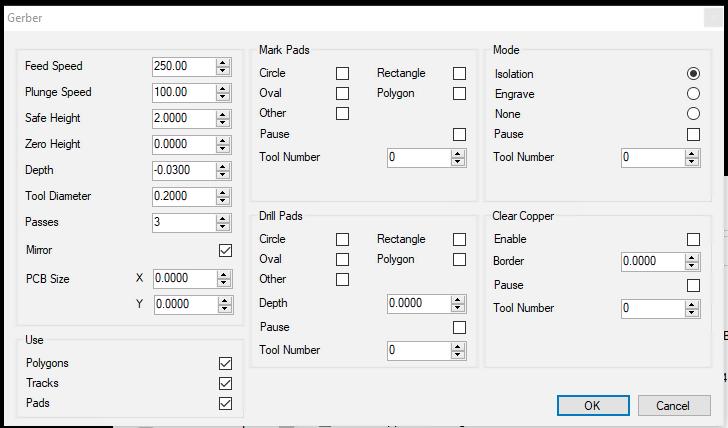Check Circle under Mark Pads
Image resolution: width=728 pixels, height=428 pixels.
[x=342, y=73]
